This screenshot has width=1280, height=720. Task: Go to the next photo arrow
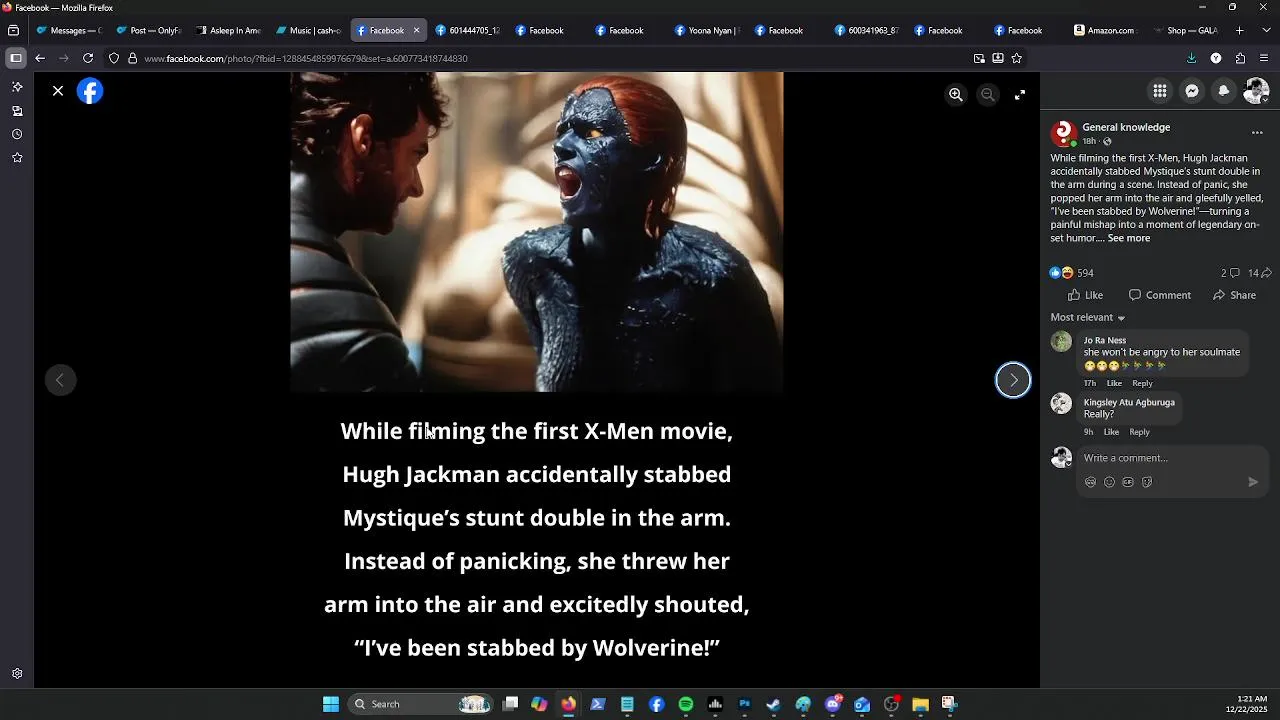click(x=1013, y=380)
